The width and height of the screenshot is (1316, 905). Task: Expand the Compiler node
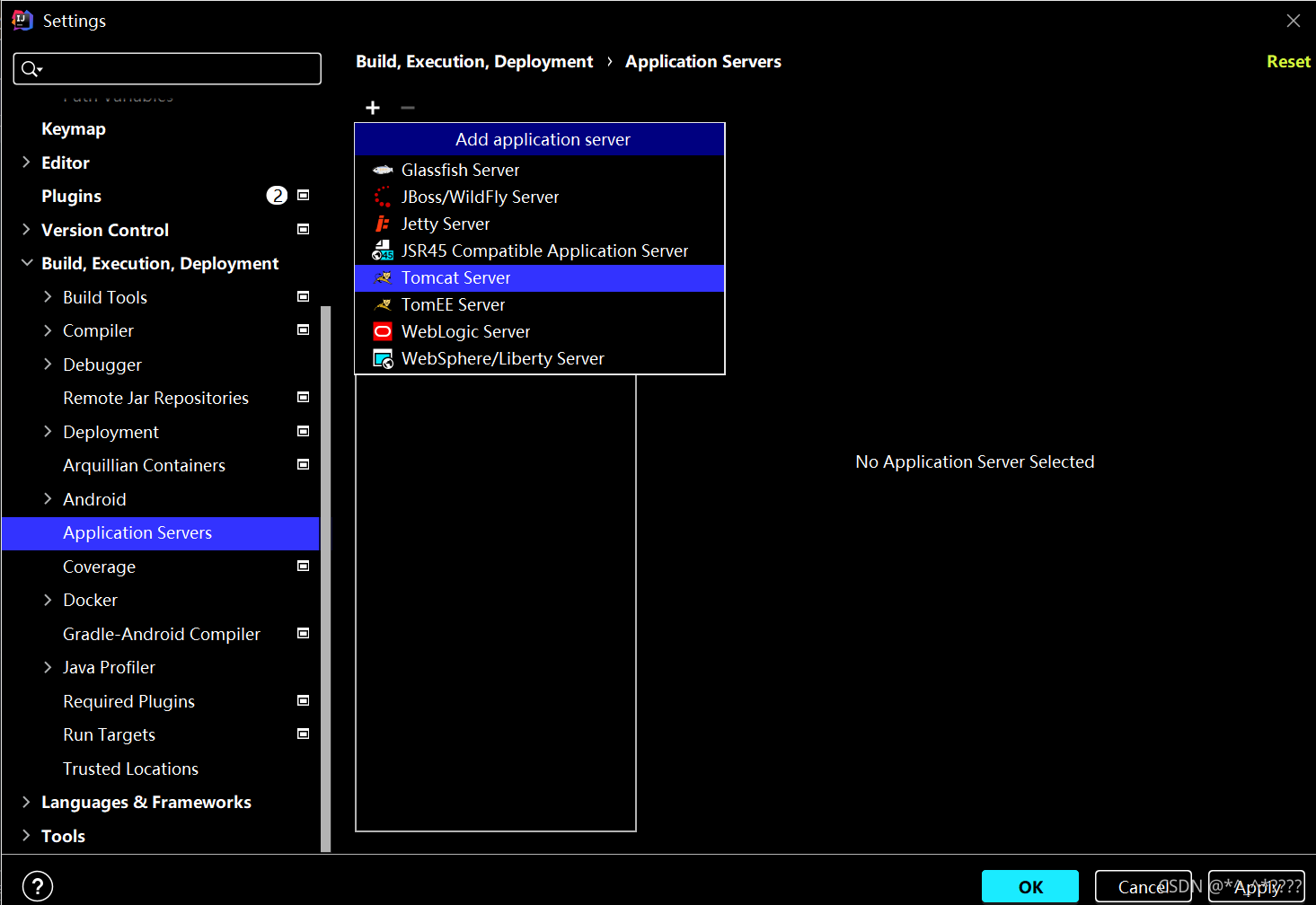tap(48, 330)
